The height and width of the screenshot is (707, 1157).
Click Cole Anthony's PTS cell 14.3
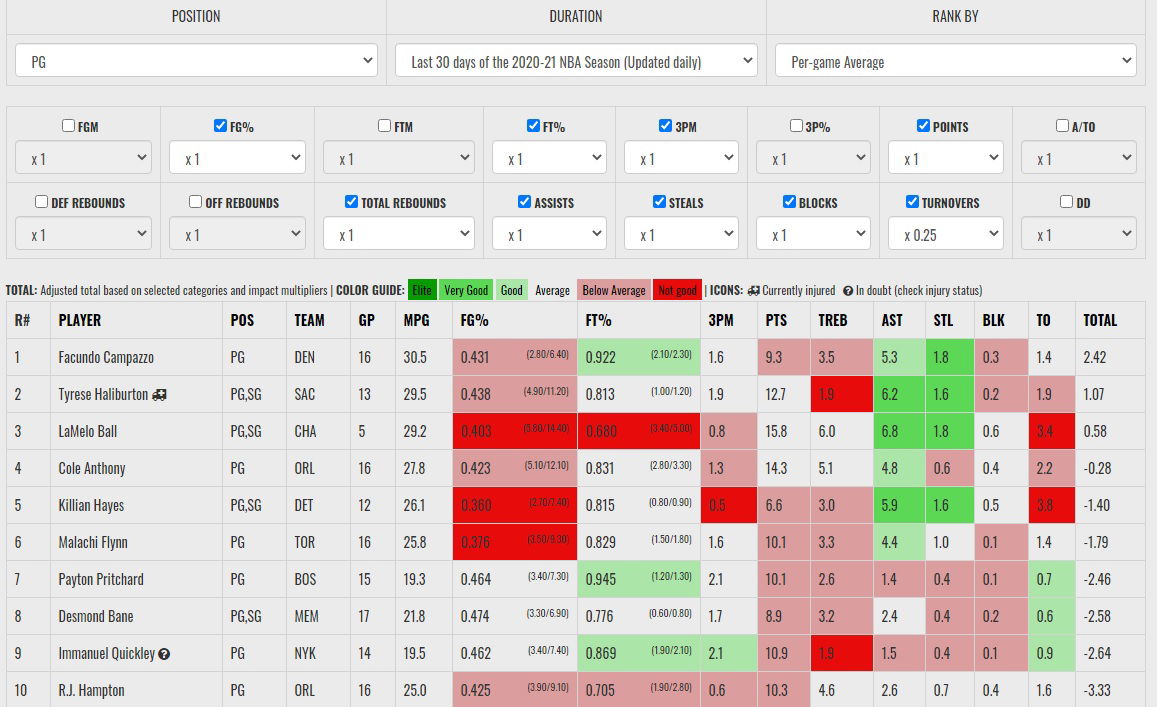pos(784,469)
